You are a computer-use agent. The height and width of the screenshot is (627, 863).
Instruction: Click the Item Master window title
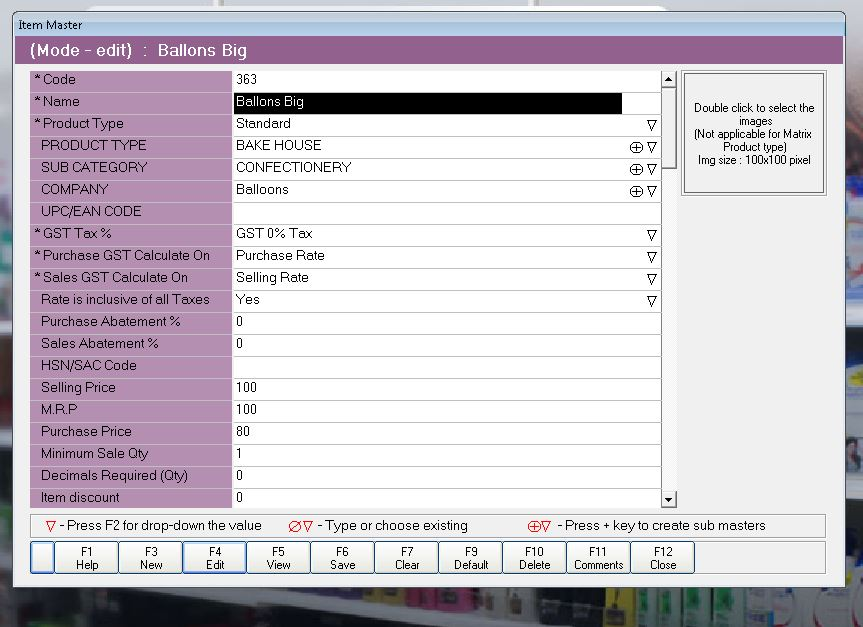tap(50, 25)
